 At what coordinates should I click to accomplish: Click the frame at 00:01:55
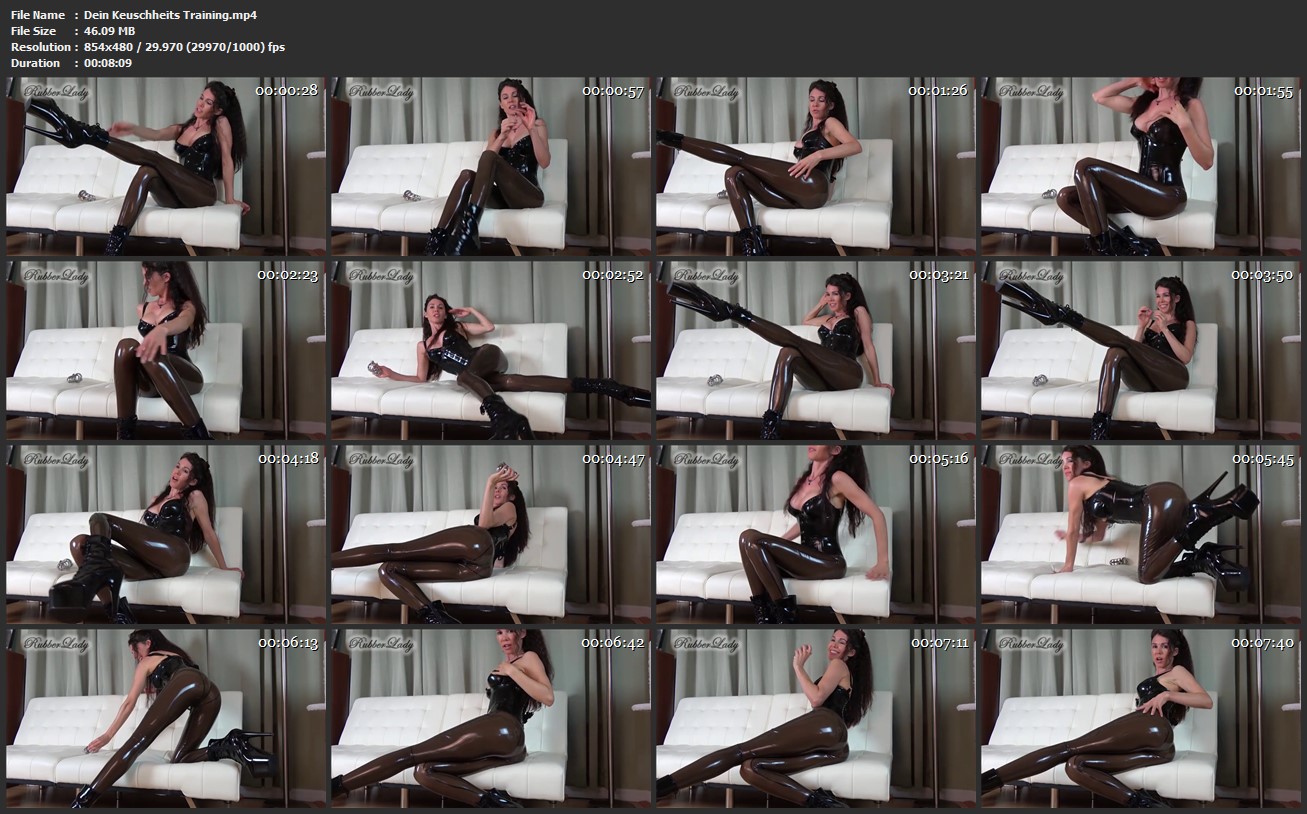click(1141, 166)
